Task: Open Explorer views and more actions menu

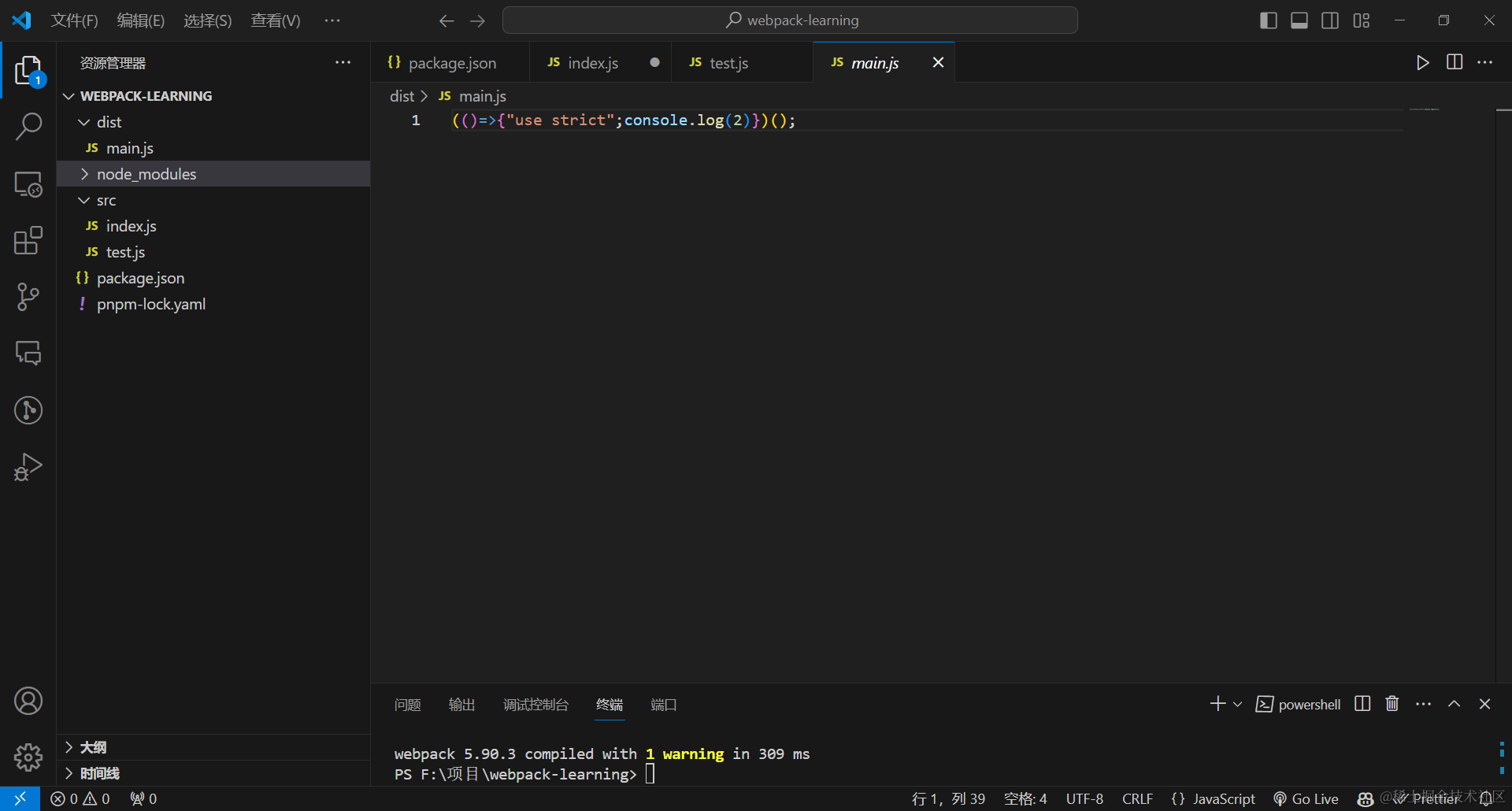Action: pos(343,63)
